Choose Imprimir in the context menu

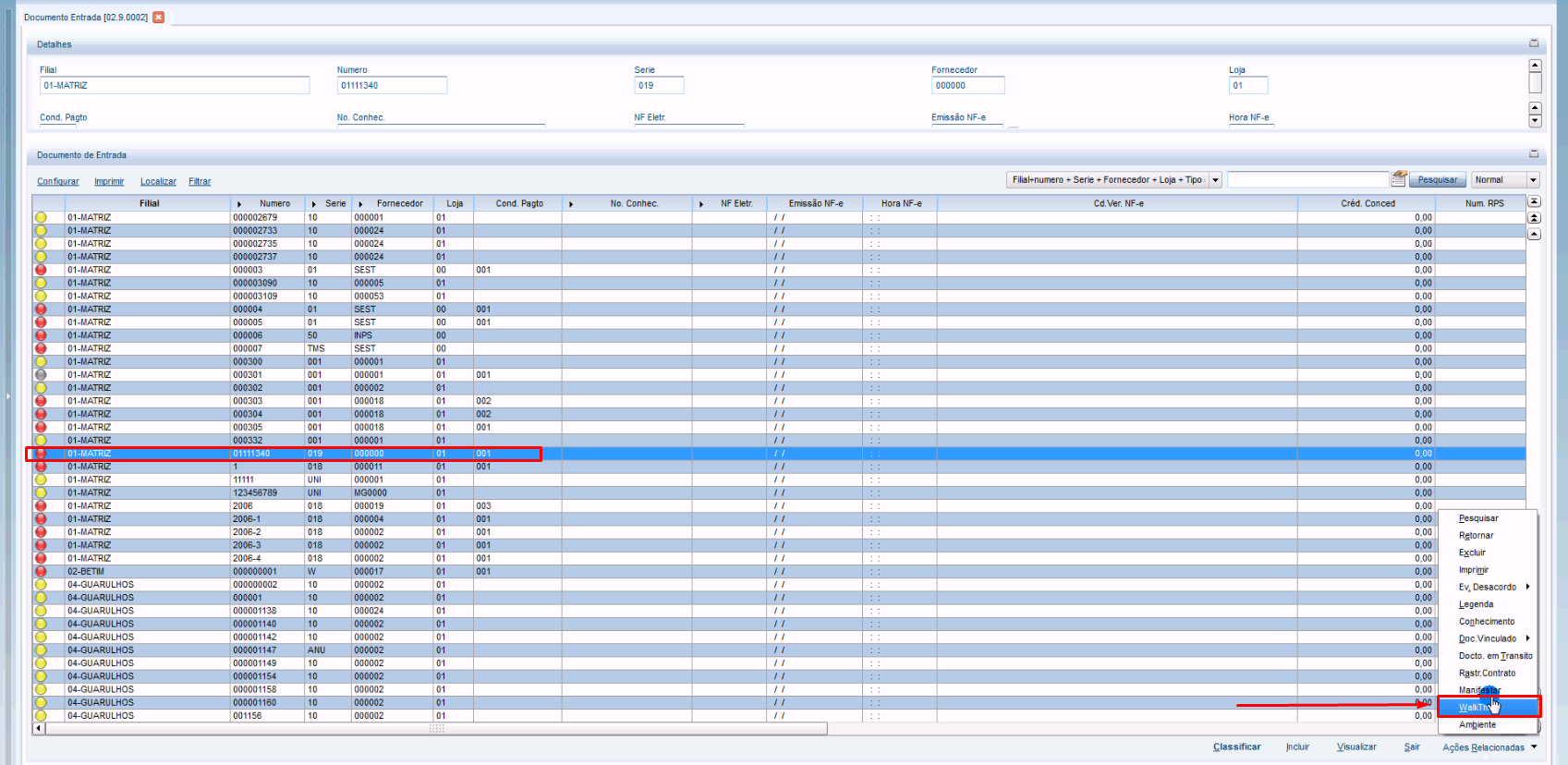(x=1474, y=570)
